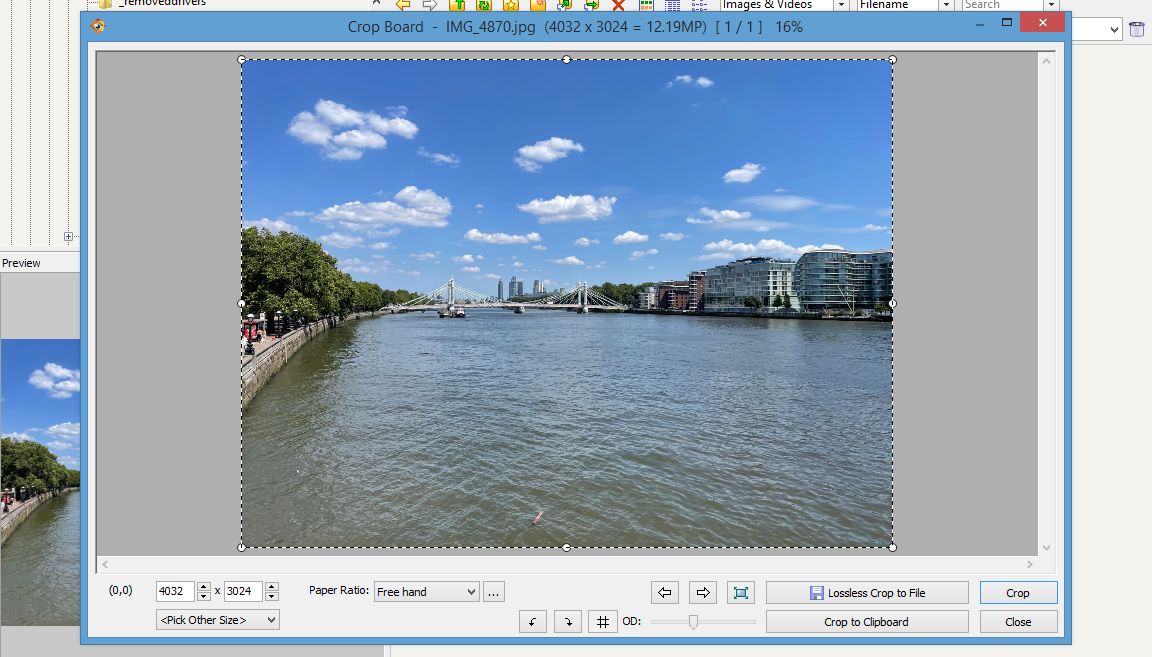Click the '16%' zoom text in title bar
The width and height of the screenshot is (1152, 657).
click(x=789, y=27)
